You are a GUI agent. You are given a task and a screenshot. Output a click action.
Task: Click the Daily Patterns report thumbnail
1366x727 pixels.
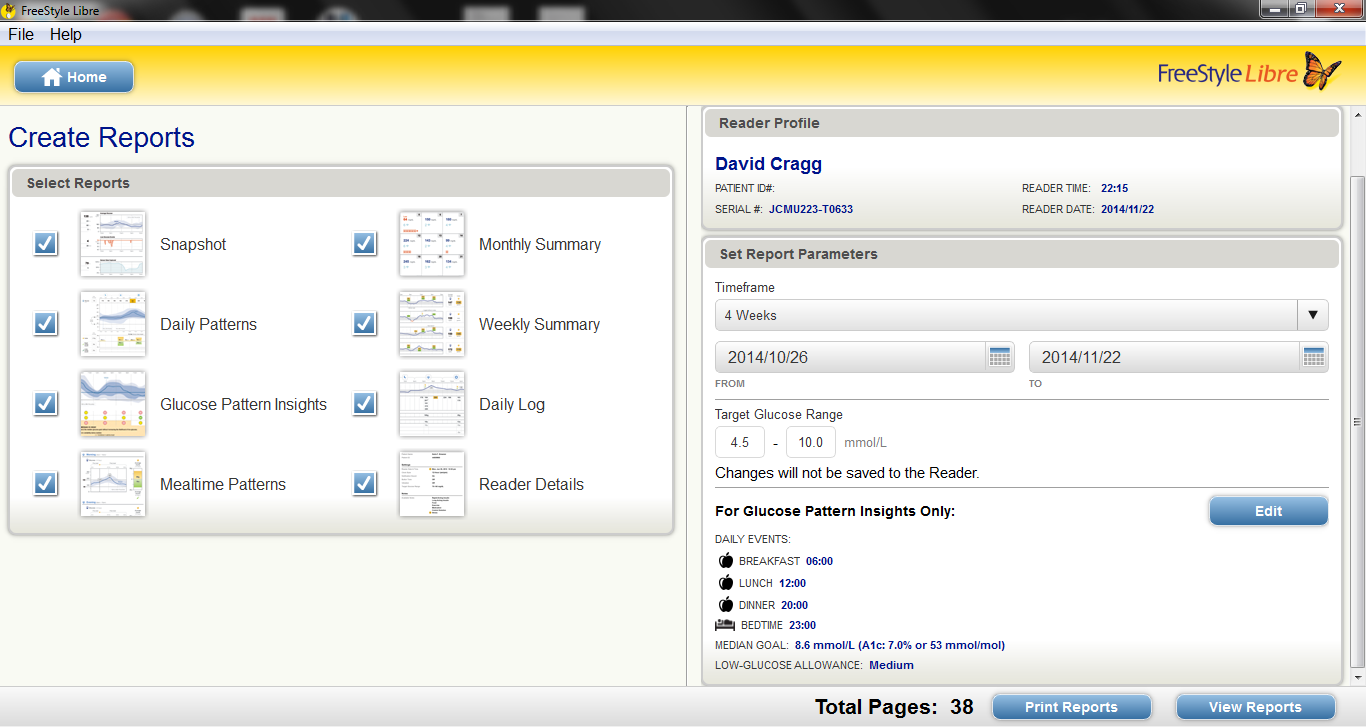113,324
